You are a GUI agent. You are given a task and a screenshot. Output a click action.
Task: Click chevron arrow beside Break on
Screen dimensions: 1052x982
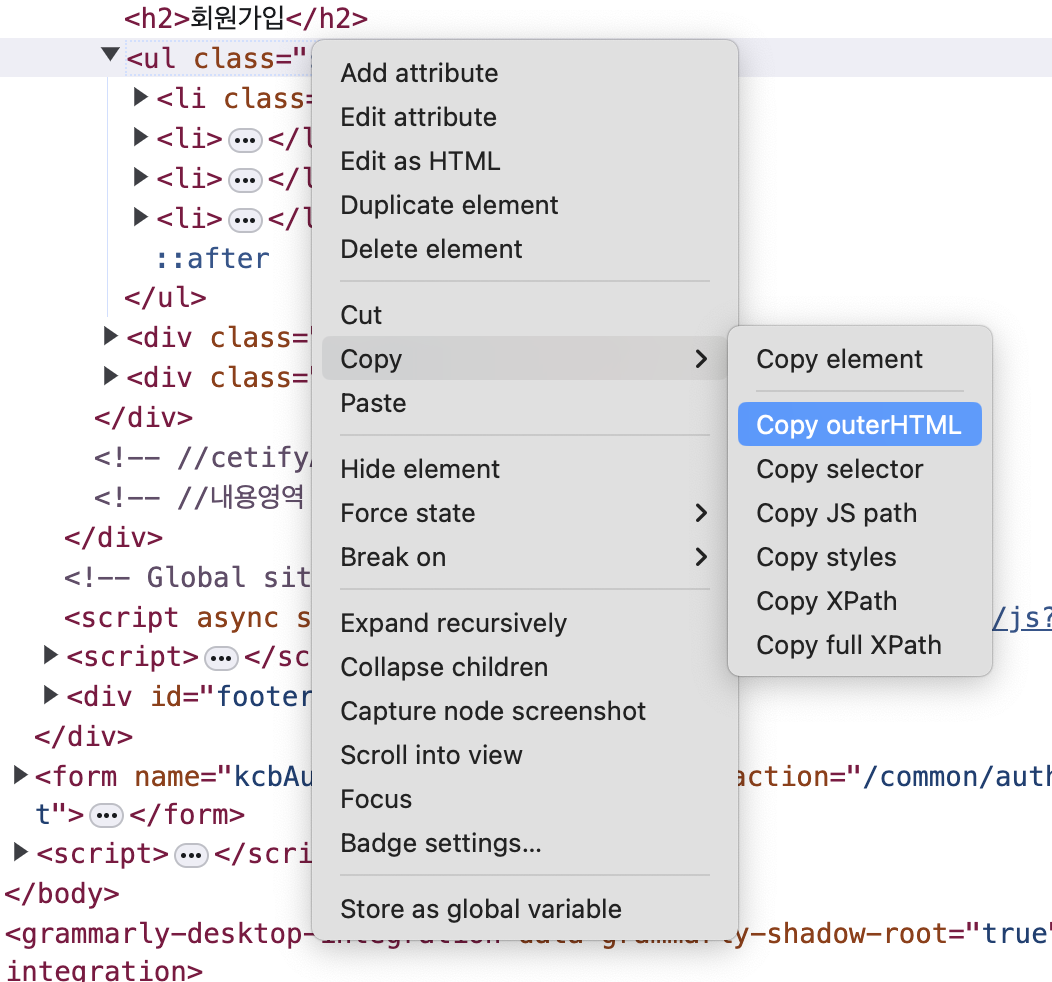point(701,557)
